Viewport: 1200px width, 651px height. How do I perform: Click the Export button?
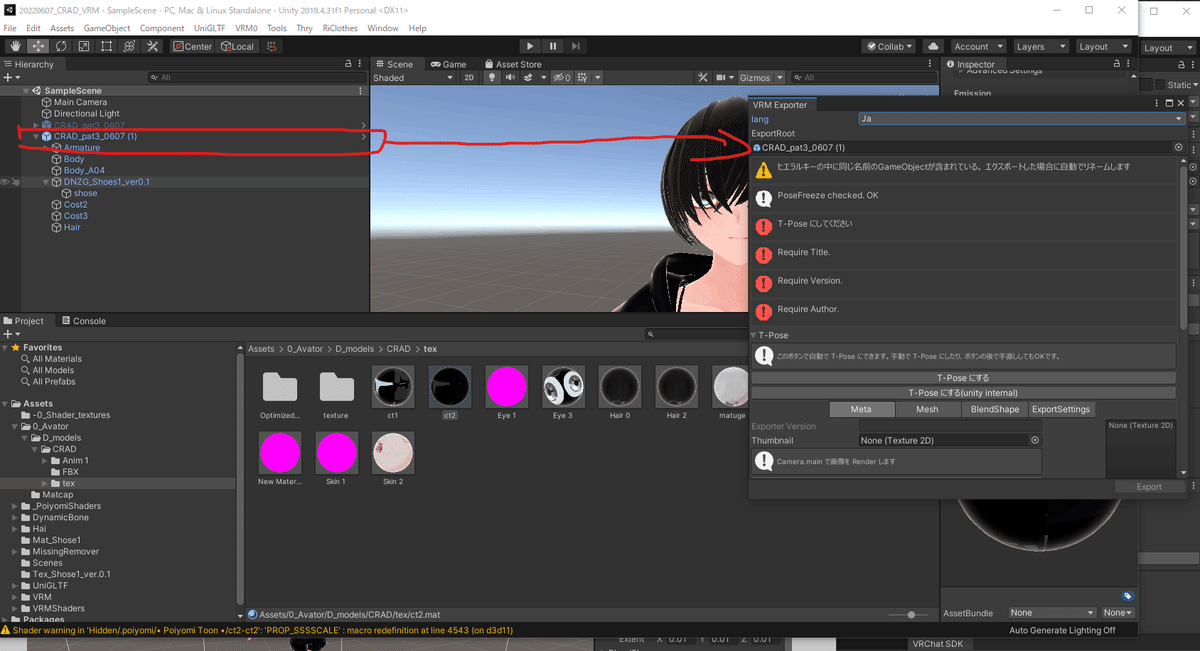pos(1149,487)
